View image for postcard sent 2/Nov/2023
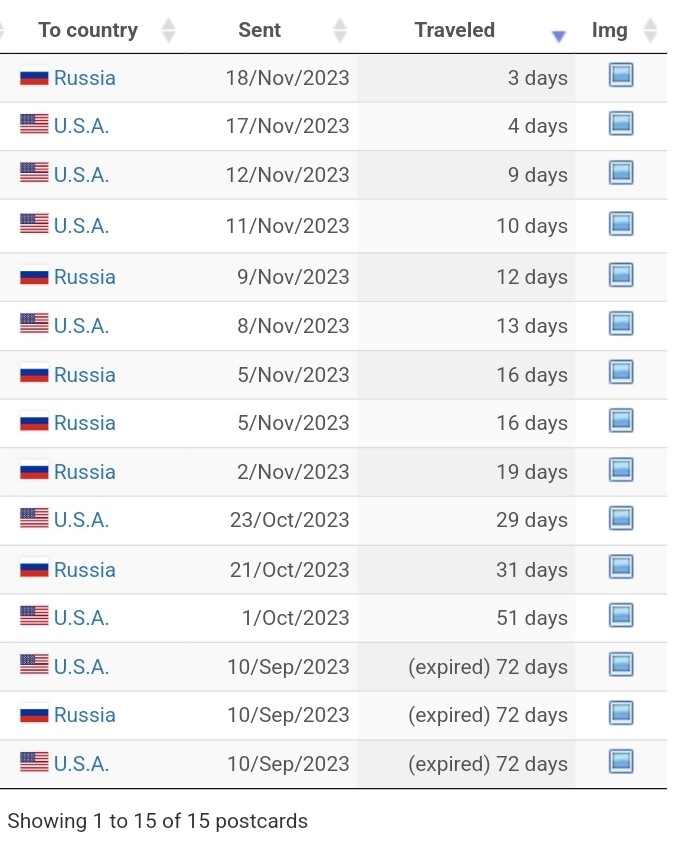695x844 pixels. point(621,469)
